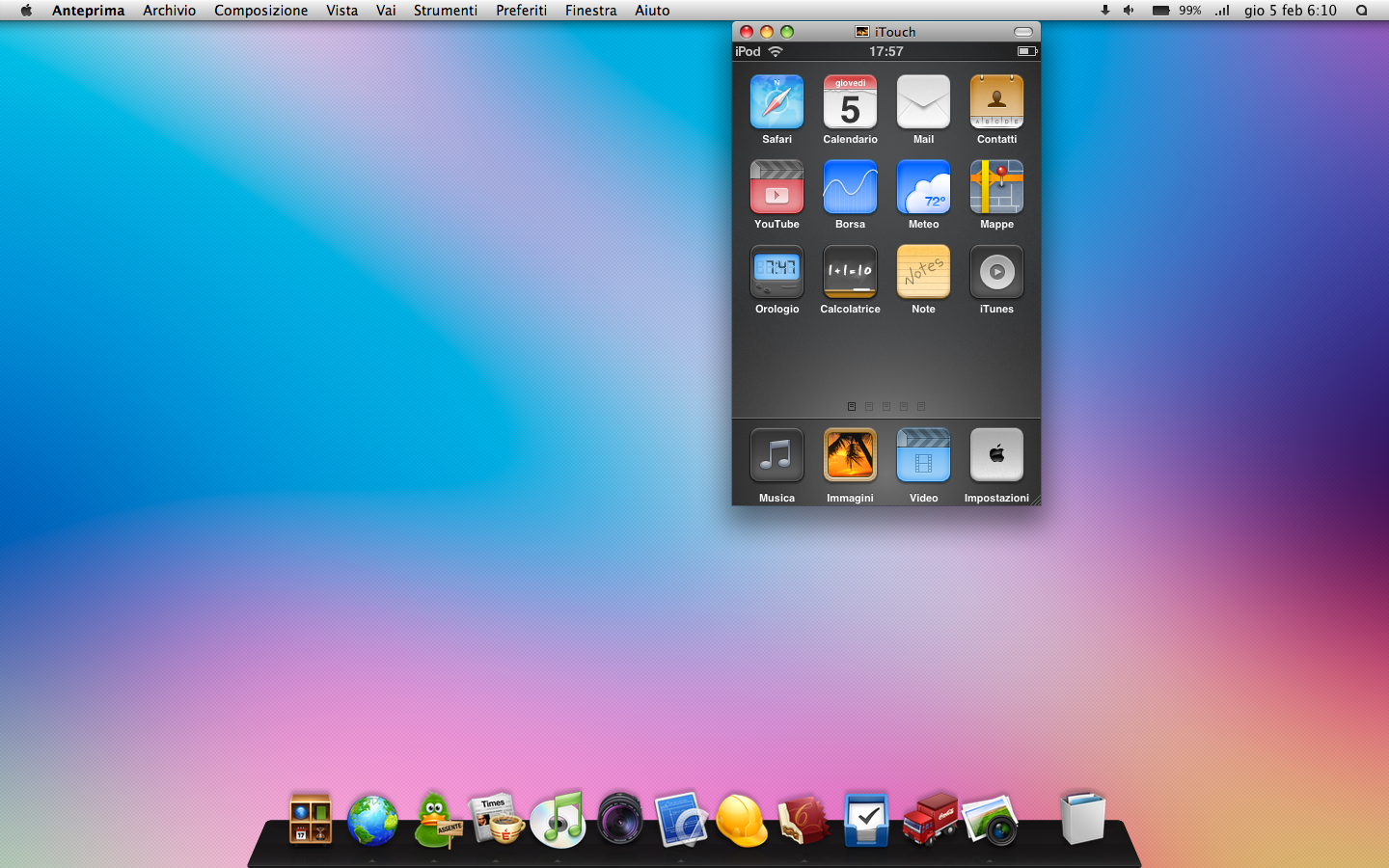Open the Mail app icon
The height and width of the screenshot is (868, 1389).
(923, 102)
